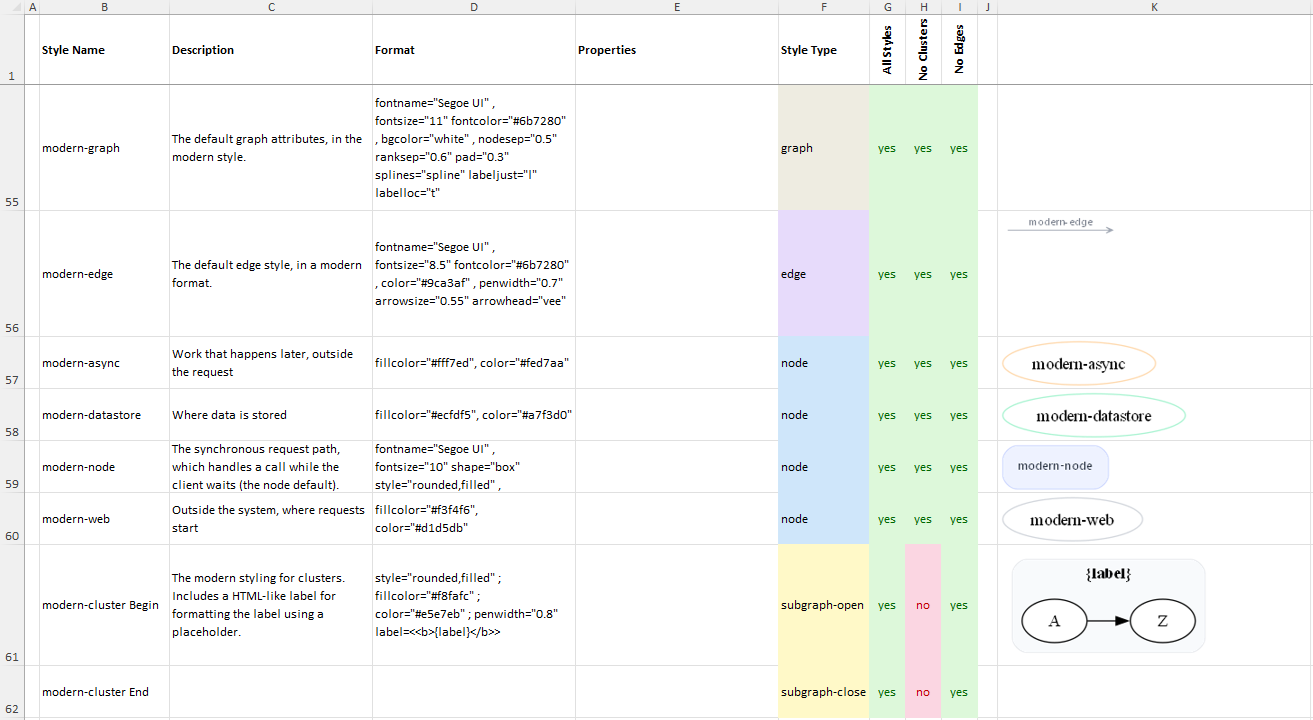Click the "subgraph-open" style type cell
Screen dimensions: 1313x720
(x=824, y=605)
